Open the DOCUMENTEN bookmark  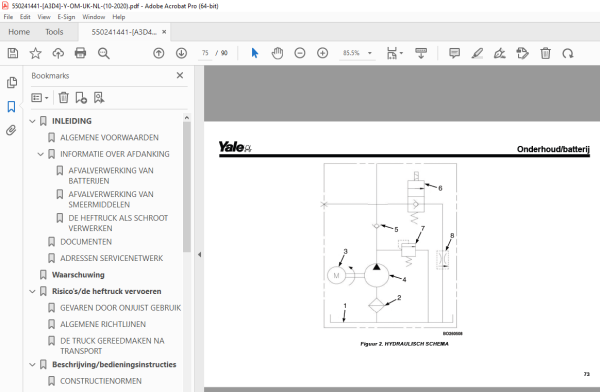click(86, 242)
